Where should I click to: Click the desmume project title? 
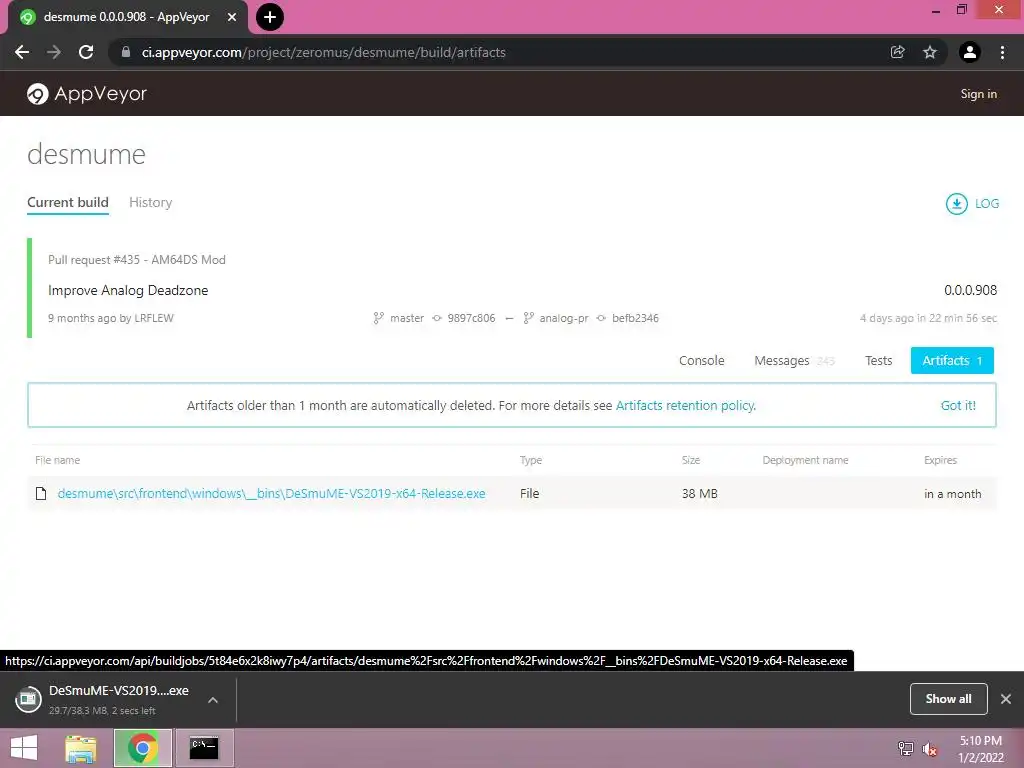point(86,155)
